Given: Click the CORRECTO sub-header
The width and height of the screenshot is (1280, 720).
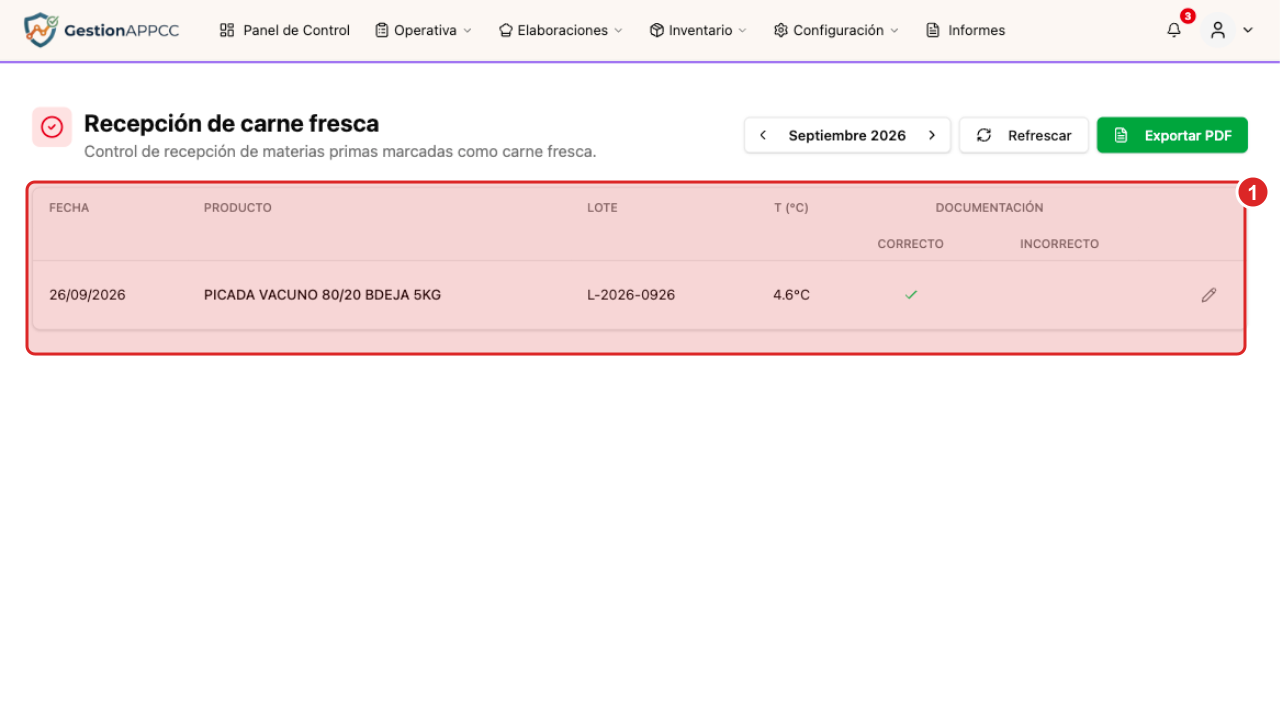Looking at the screenshot, I should pos(911,244).
